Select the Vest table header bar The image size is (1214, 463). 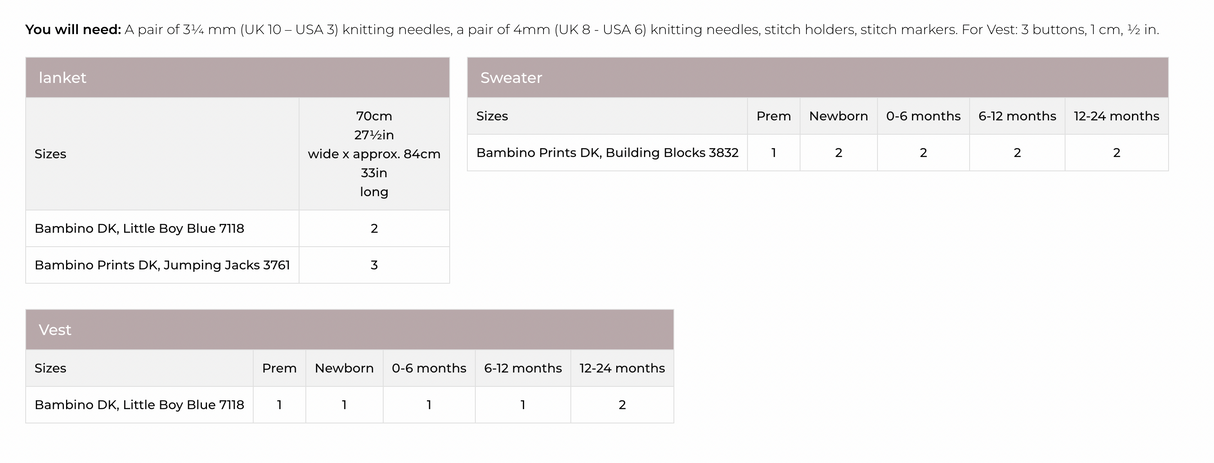[x=349, y=330]
